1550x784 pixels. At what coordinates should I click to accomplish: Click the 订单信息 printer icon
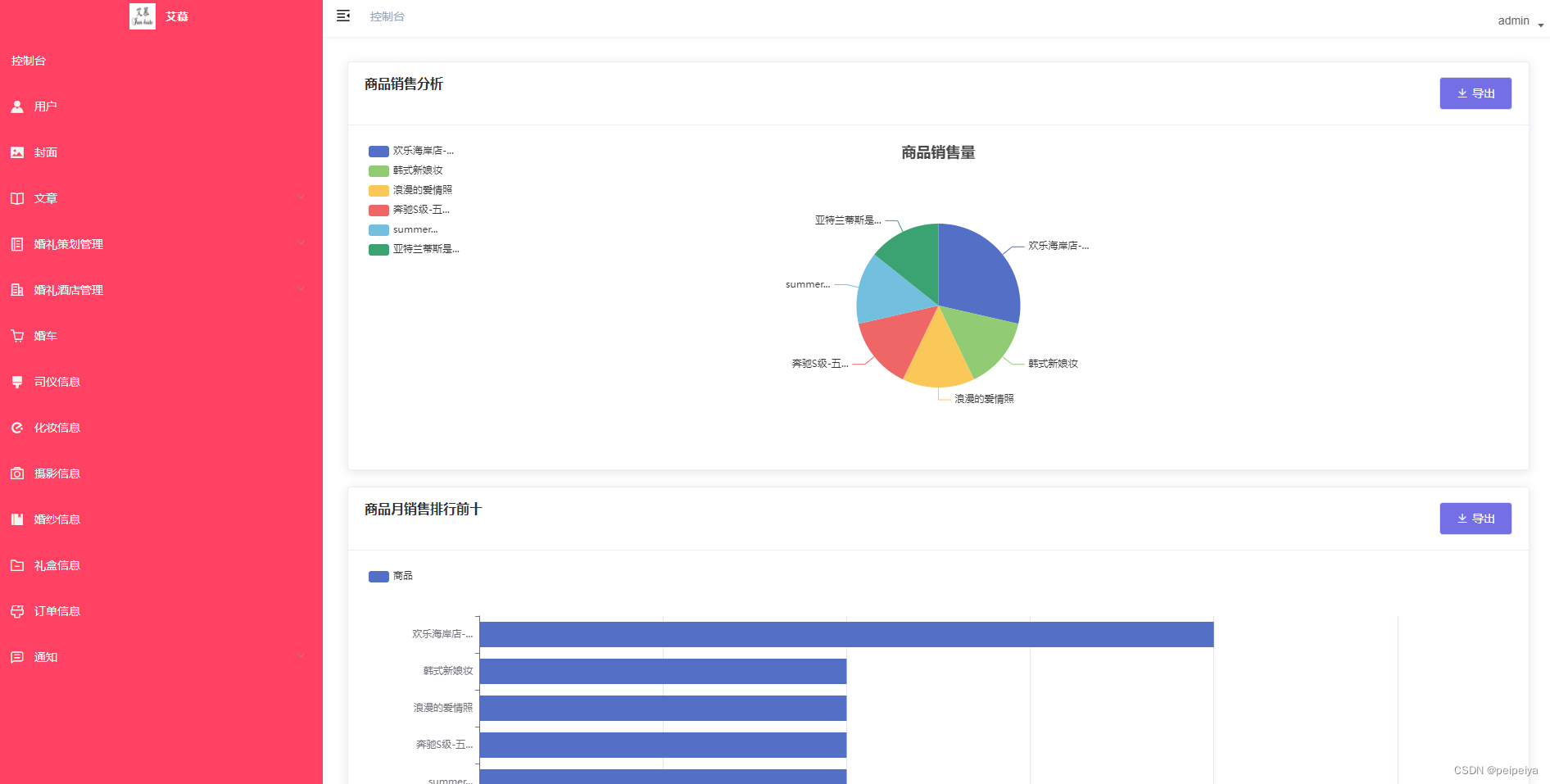tap(17, 611)
